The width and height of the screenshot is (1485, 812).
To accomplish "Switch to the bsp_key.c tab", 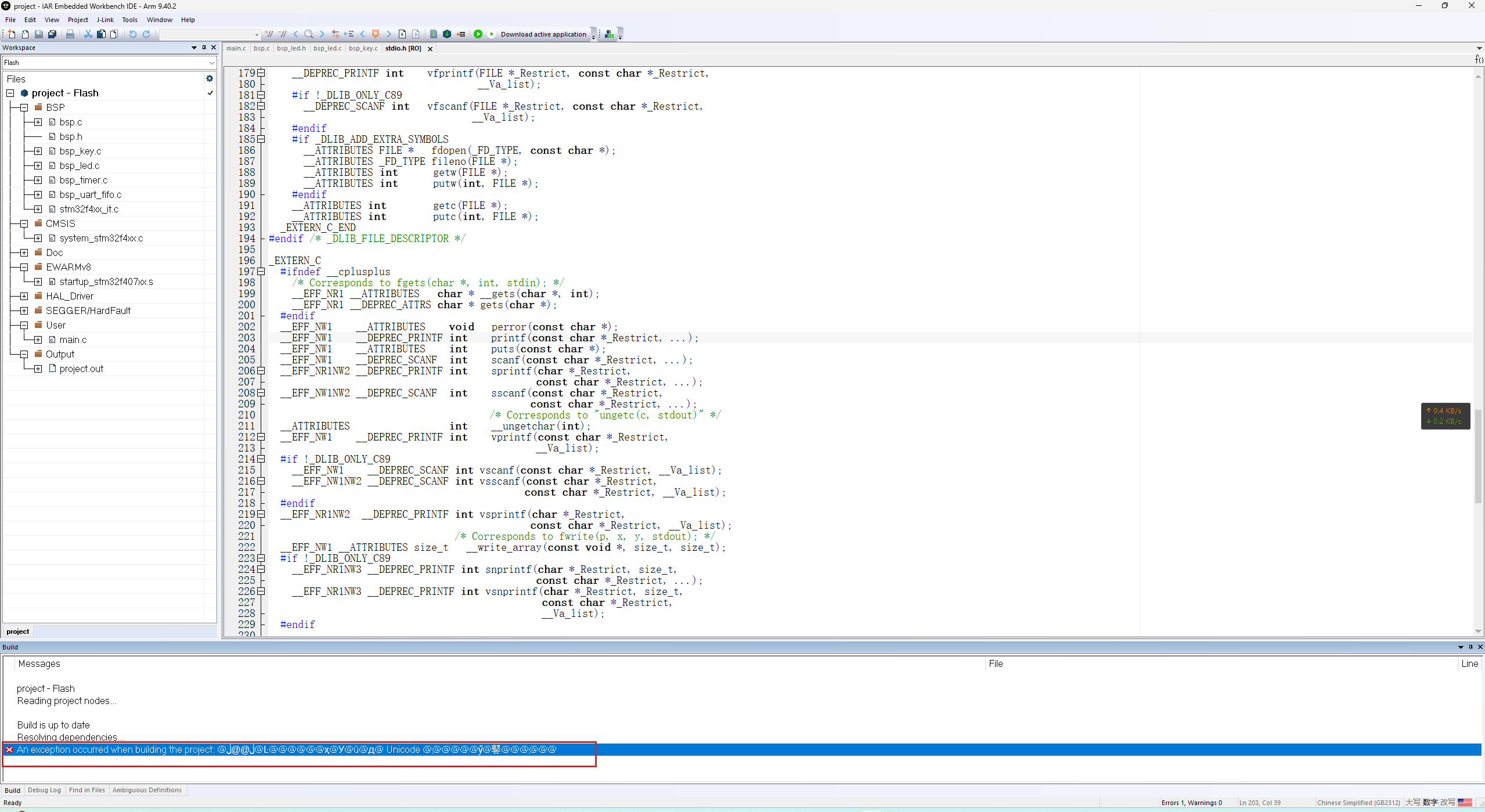I will click(363, 48).
